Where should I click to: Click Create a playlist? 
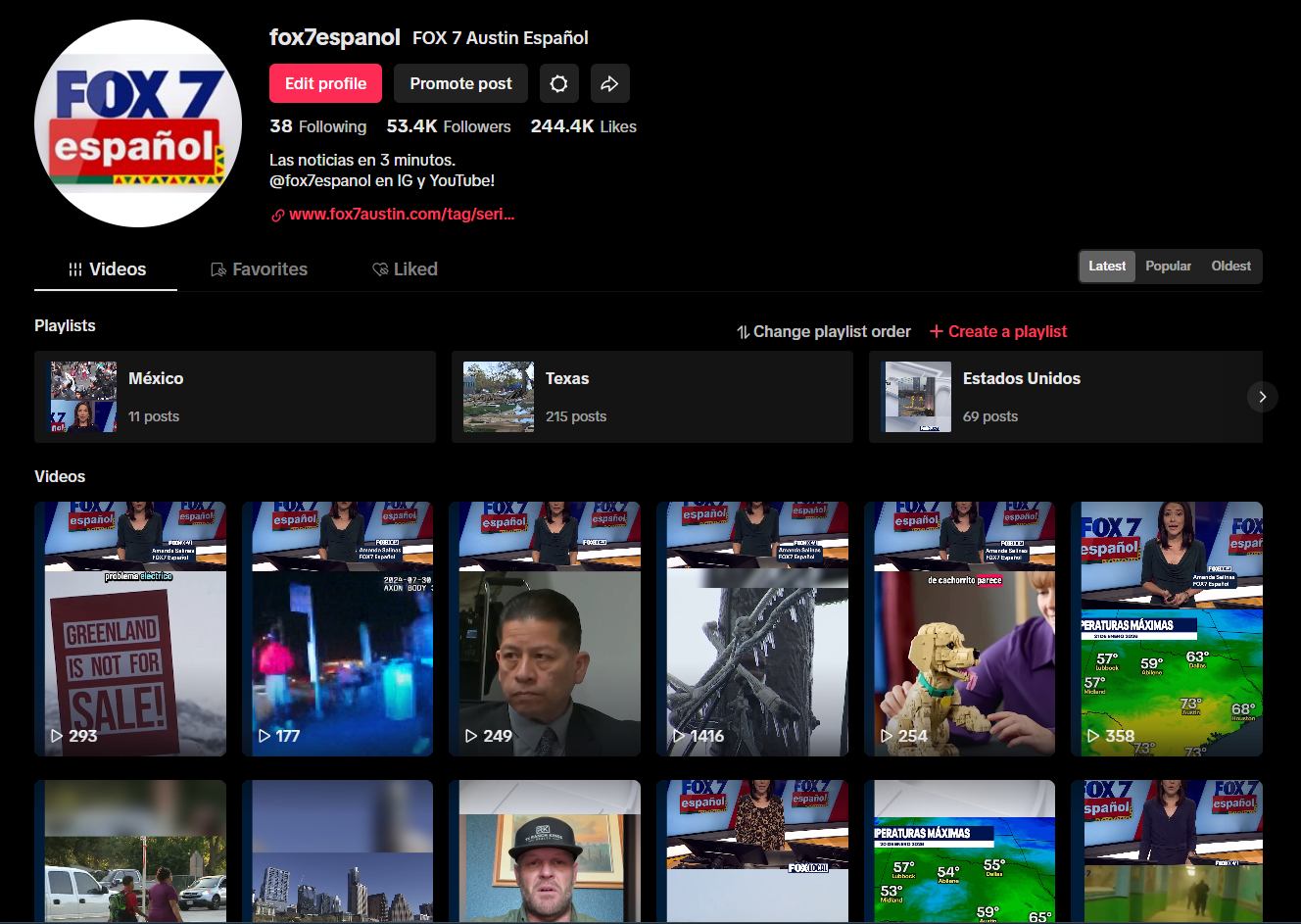(998, 332)
